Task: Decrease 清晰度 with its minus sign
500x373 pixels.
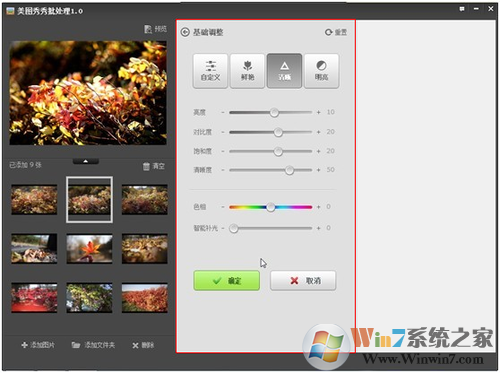Action: tap(223, 170)
